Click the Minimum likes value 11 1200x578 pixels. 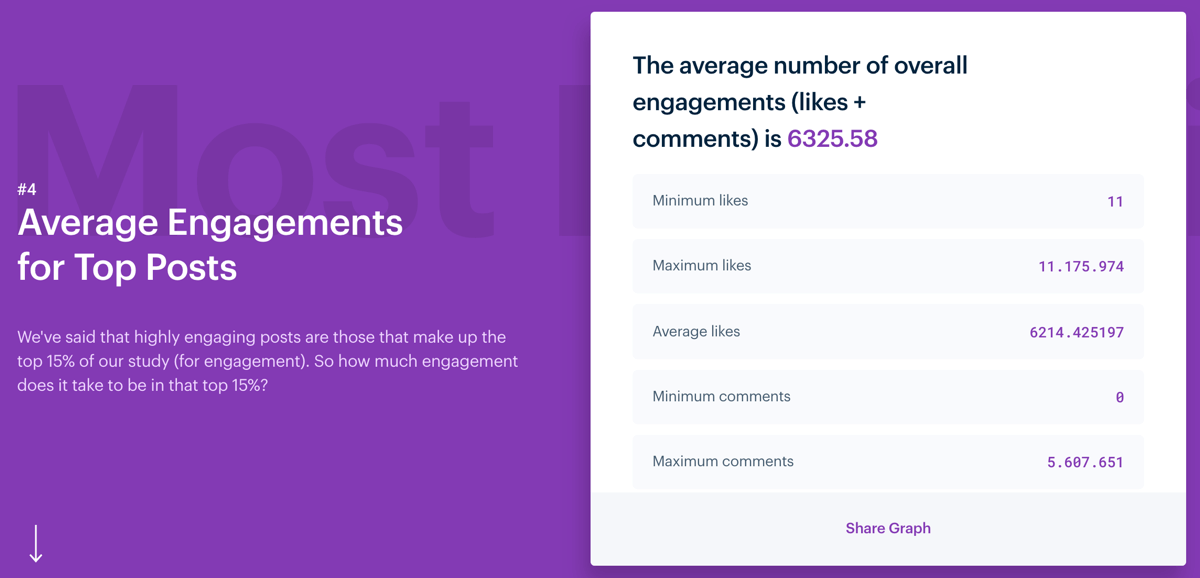1115,202
